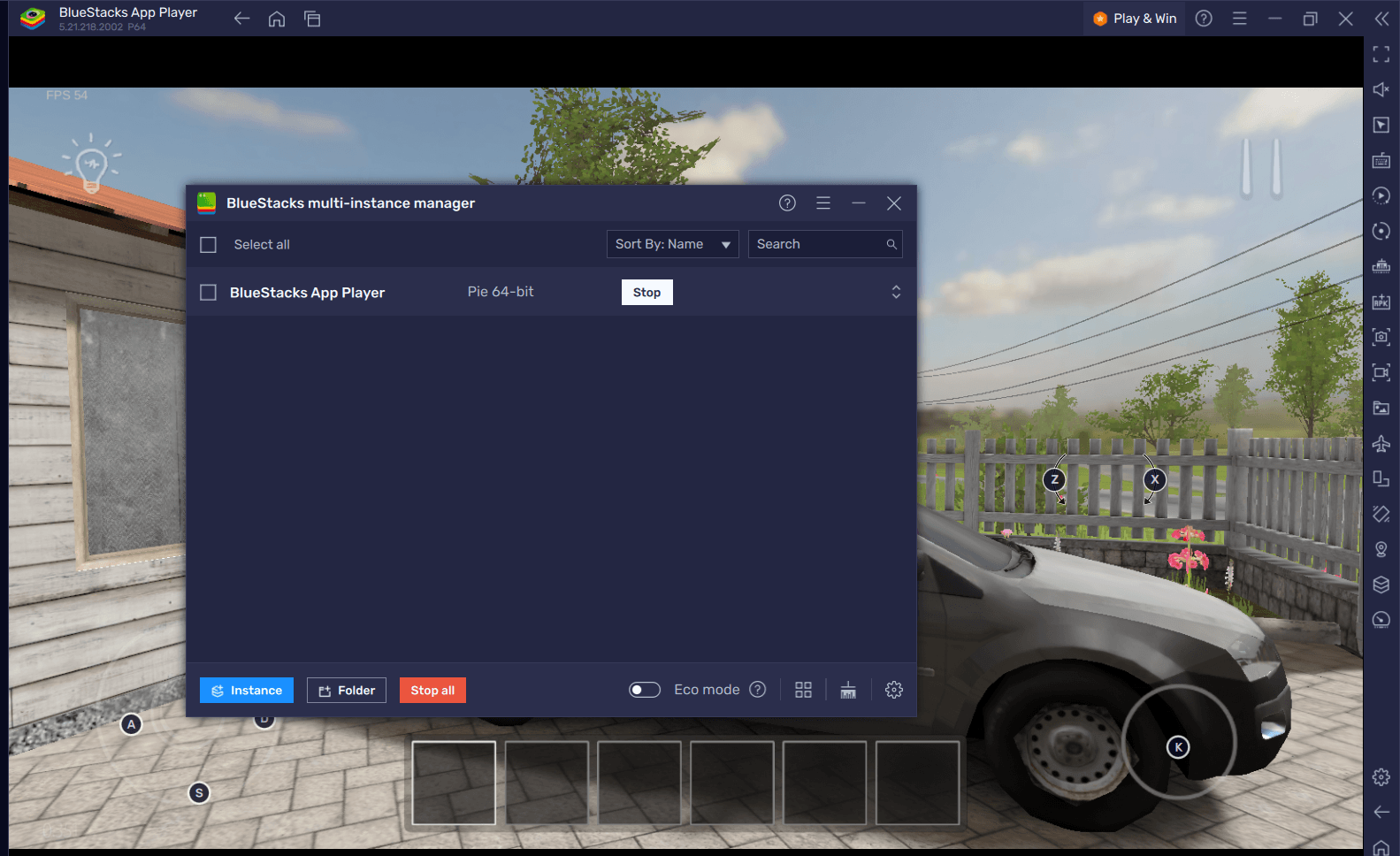Stop the BlueStacks App Player instance
The width and height of the screenshot is (1400, 856).
click(x=646, y=293)
